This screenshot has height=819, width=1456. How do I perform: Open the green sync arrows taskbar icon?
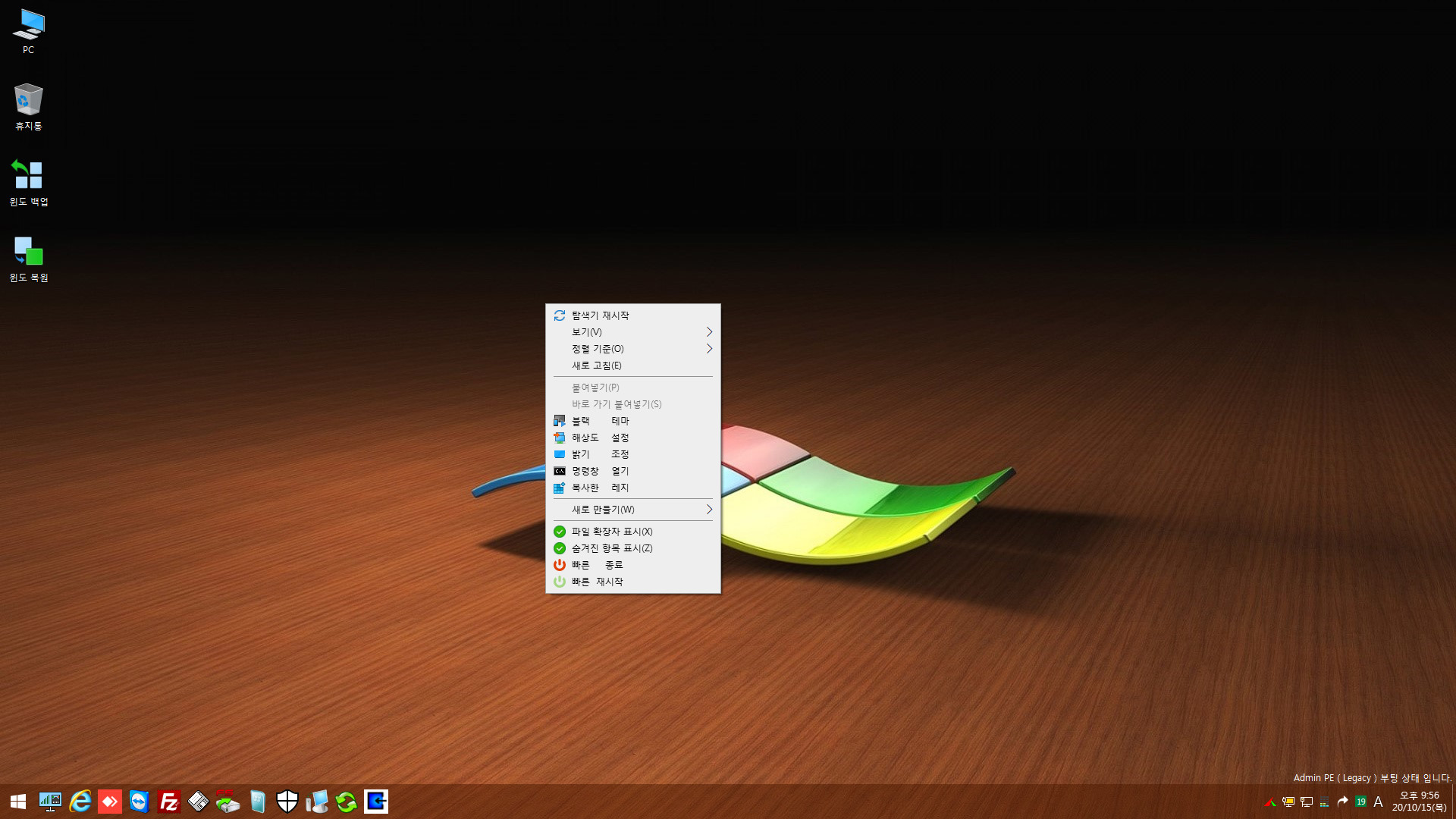tap(346, 802)
